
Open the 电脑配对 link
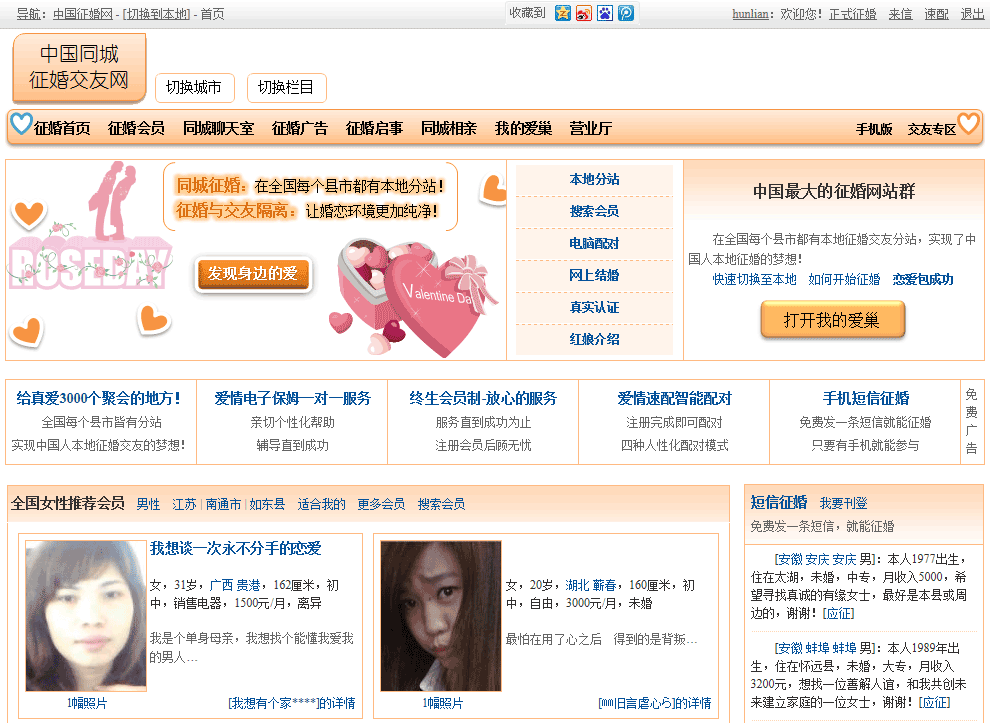pos(594,244)
